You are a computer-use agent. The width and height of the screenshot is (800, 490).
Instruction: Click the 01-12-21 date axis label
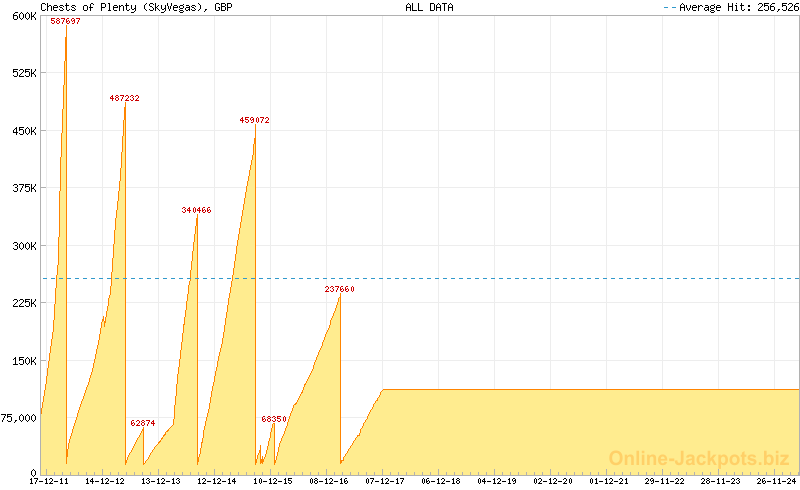click(x=608, y=481)
